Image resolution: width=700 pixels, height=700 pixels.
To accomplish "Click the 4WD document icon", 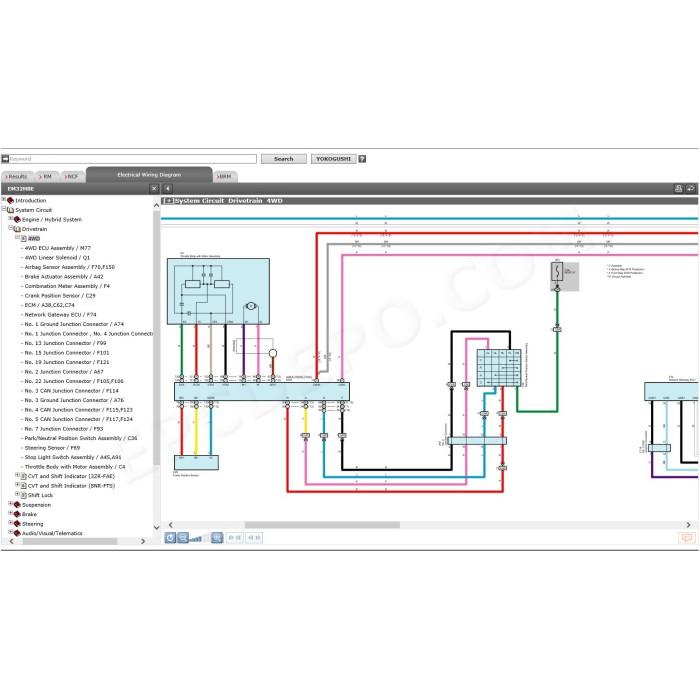I will point(24,239).
